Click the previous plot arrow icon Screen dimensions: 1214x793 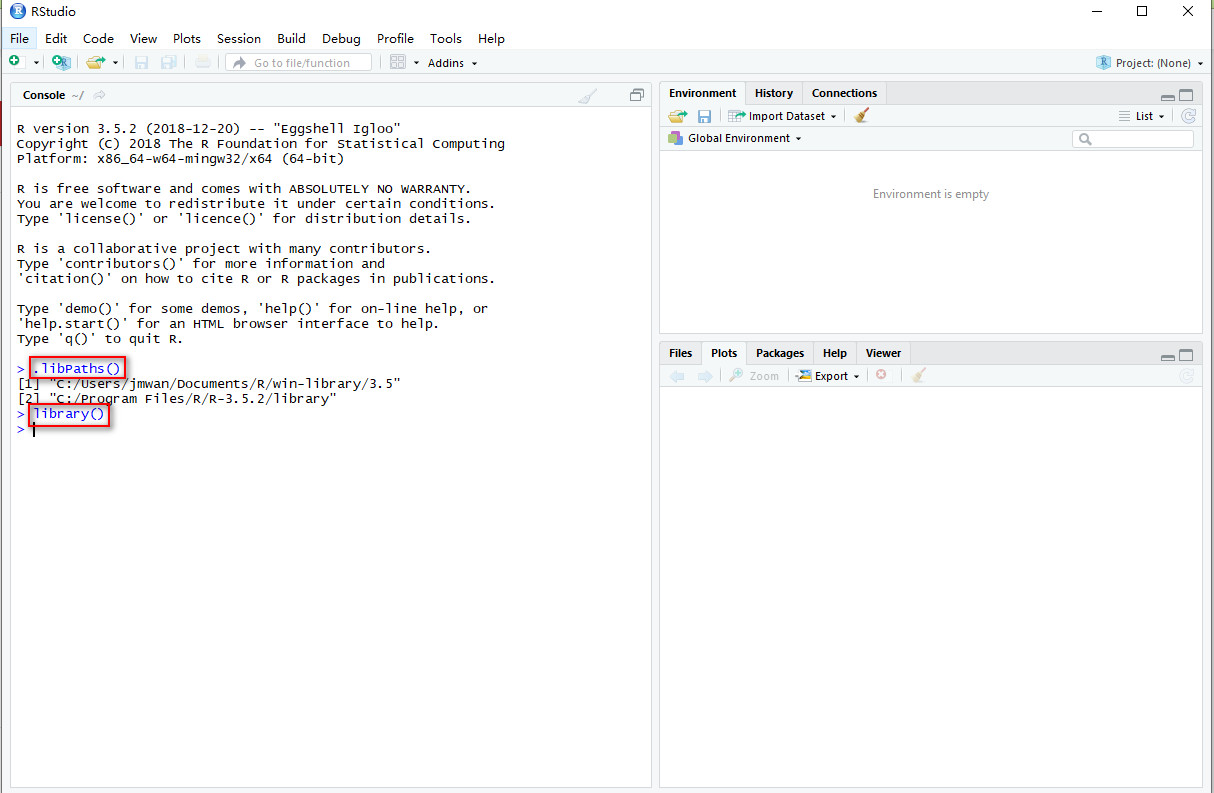point(677,376)
